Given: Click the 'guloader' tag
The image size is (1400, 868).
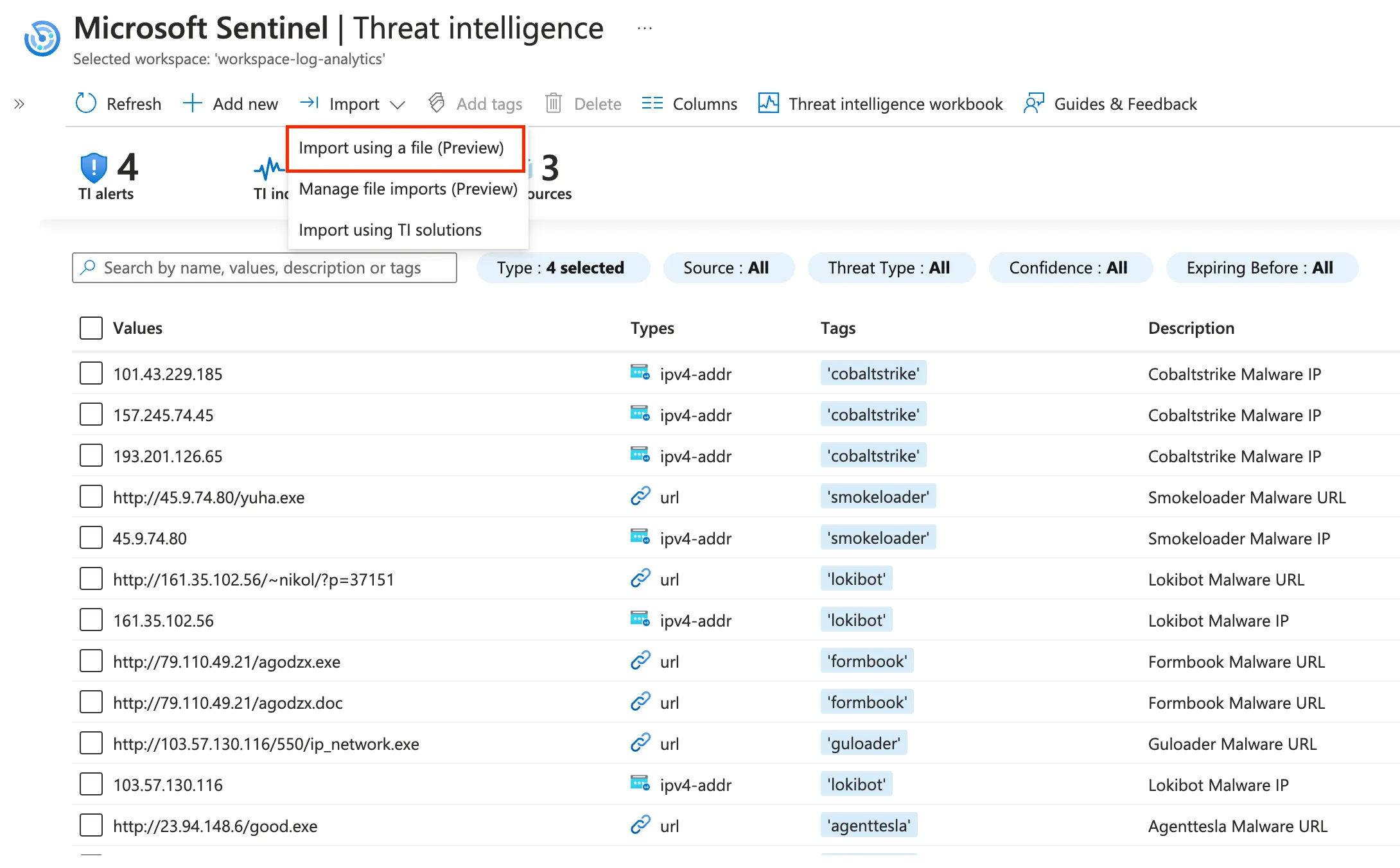Looking at the screenshot, I should click(864, 743).
